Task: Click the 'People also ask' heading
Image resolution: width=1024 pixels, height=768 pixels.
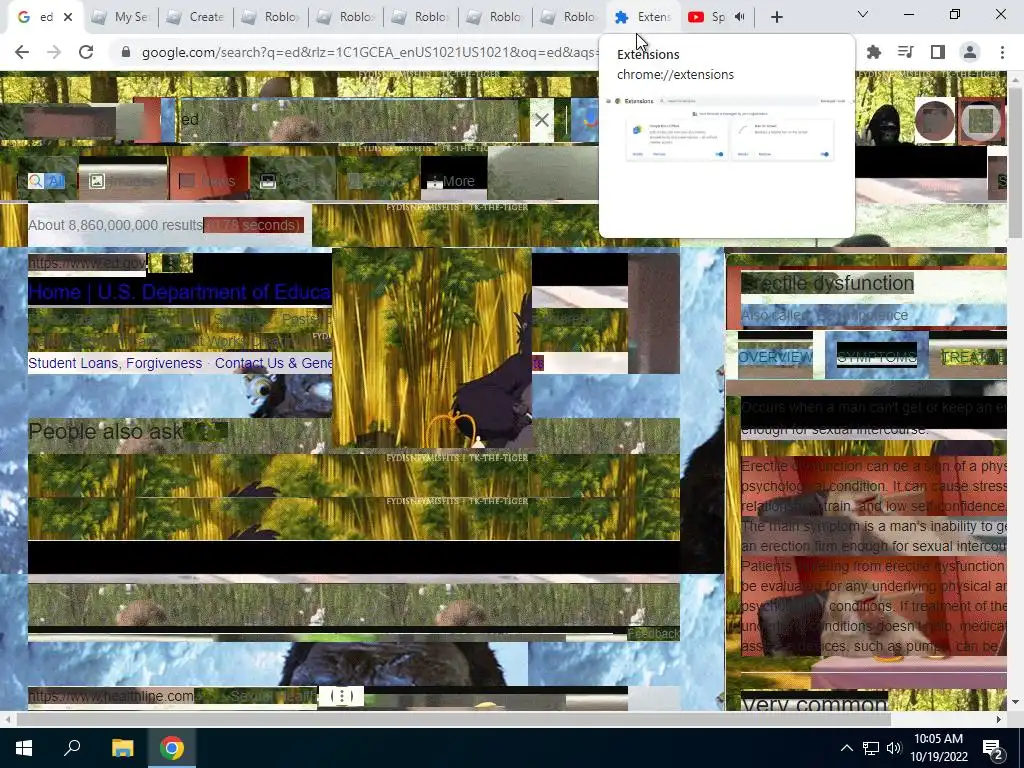Action: pos(105,431)
